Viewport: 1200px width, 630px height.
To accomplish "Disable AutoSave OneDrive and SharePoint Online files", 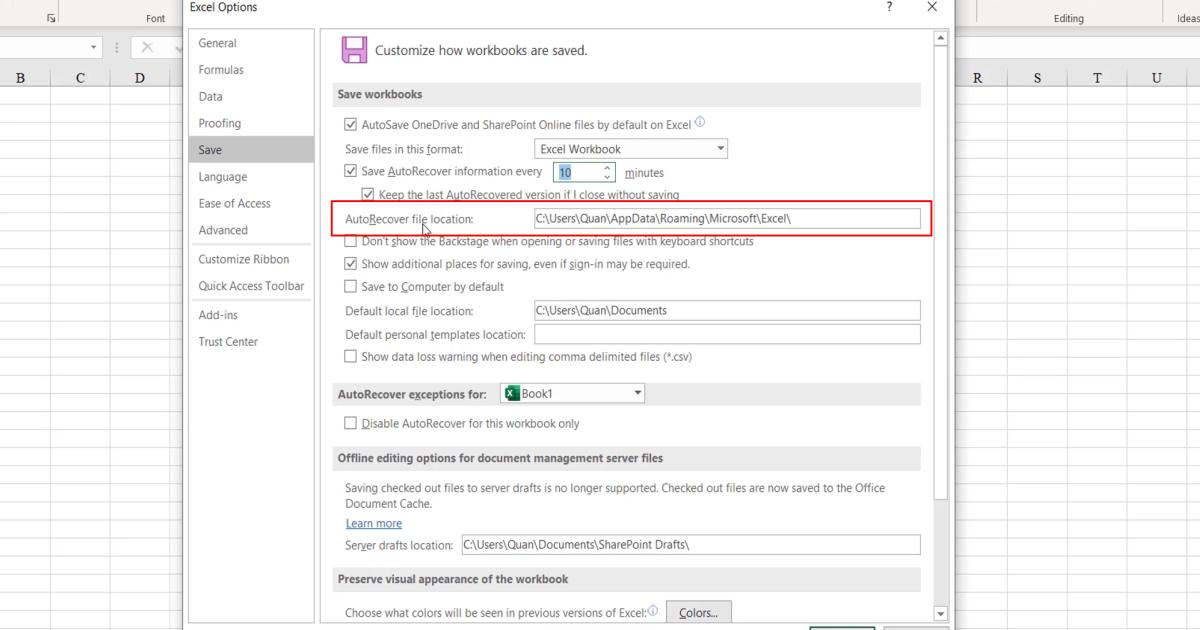I will click(x=351, y=122).
